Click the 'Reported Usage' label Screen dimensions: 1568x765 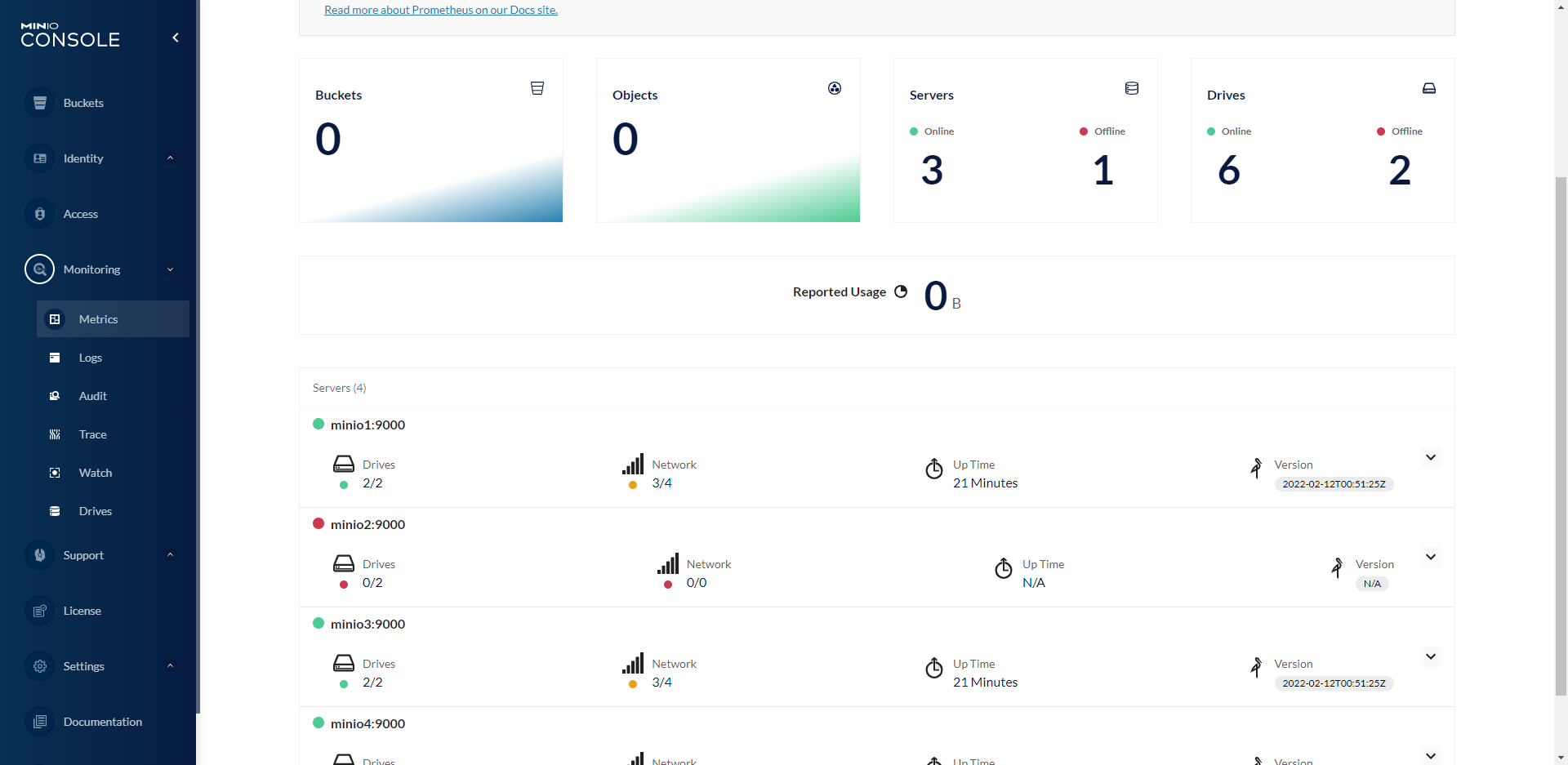(x=840, y=291)
